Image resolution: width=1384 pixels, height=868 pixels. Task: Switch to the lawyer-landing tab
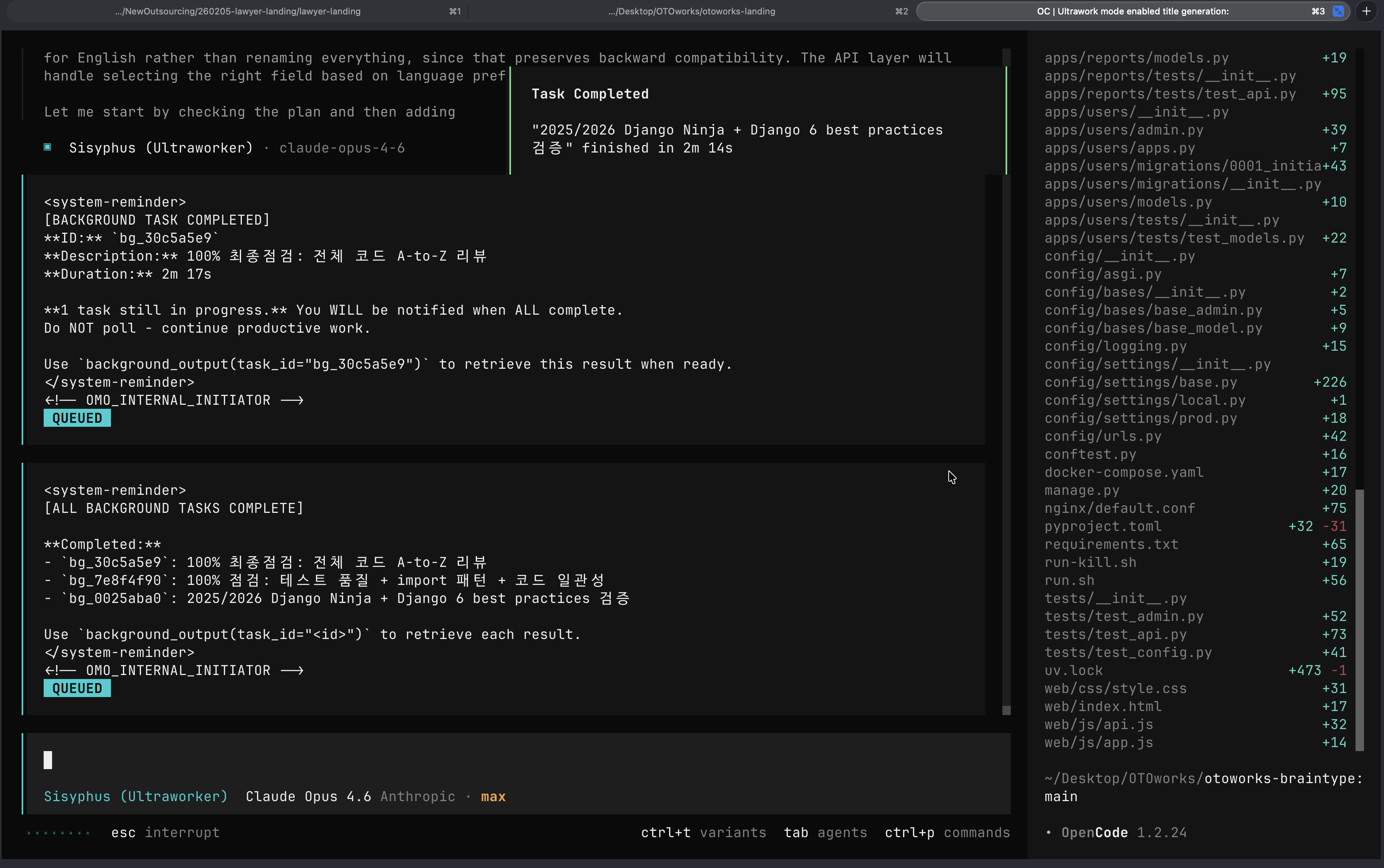(x=237, y=11)
